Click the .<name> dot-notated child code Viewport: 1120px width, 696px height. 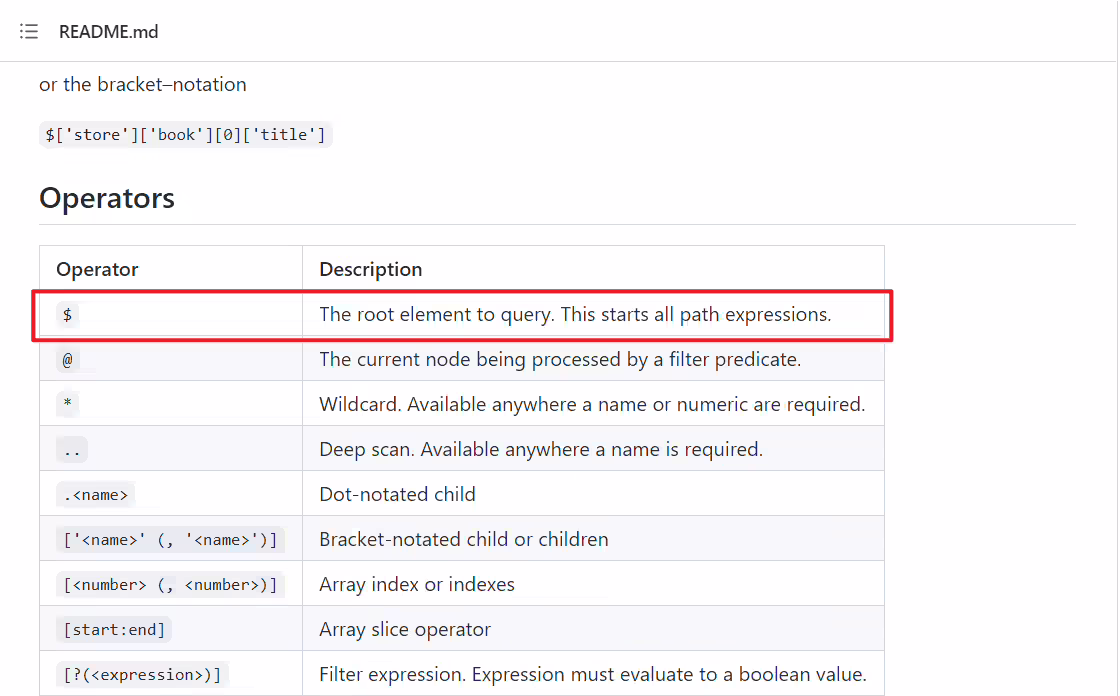pyautogui.click(x=96, y=494)
